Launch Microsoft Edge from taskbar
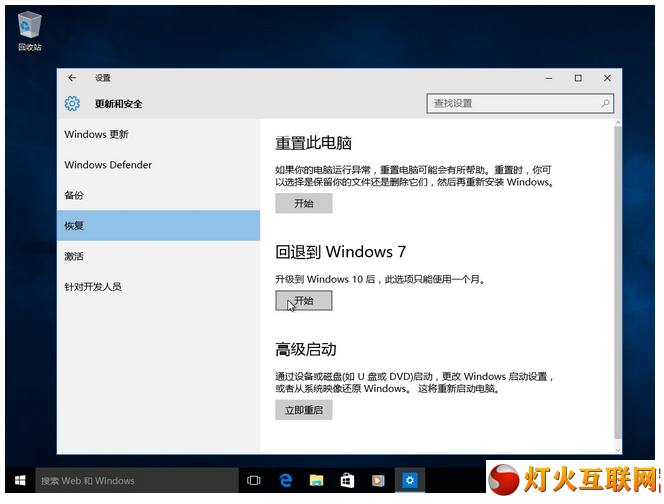The width and height of the screenshot is (664, 504). click(286, 480)
